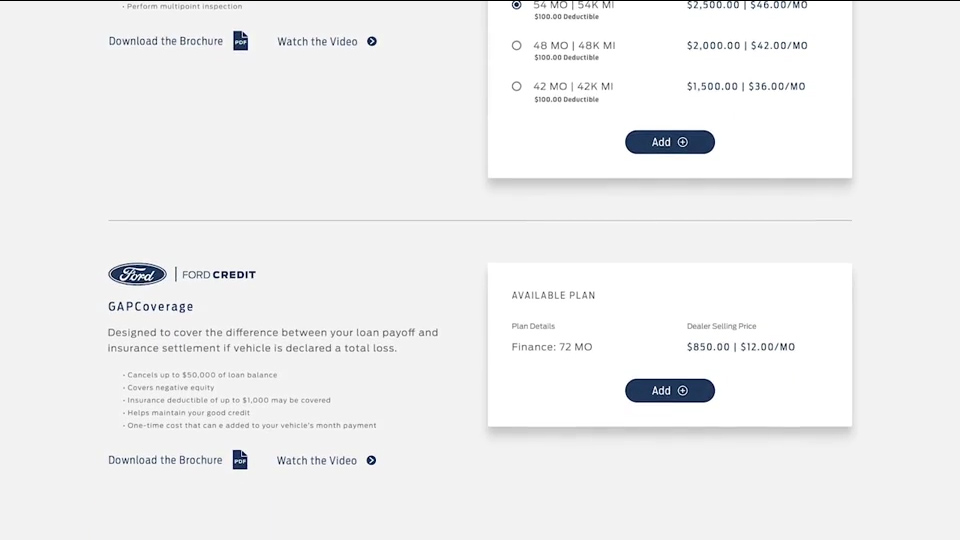
Task: Add the selected service plan
Action: (x=670, y=142)
